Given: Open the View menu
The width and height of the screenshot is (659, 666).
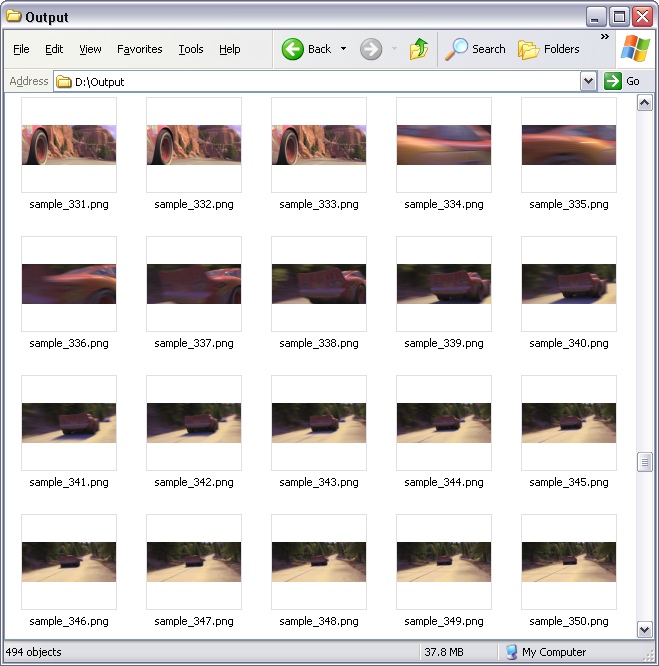Looking at the screenshot, I should (90, 49).
